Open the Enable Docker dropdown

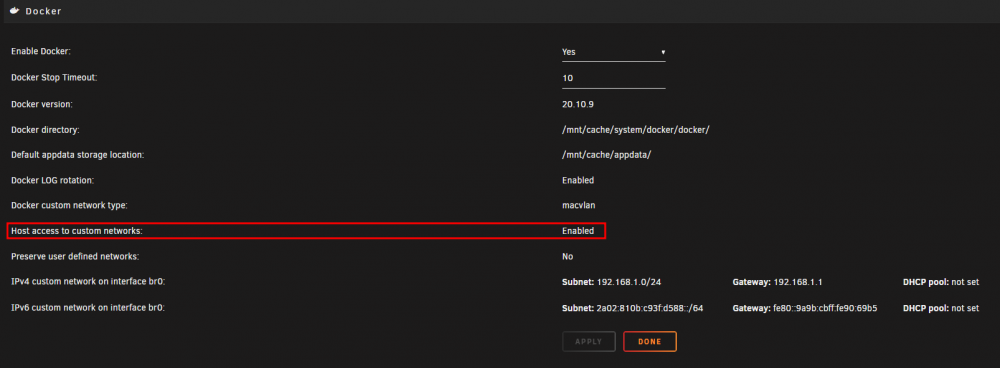coord(614,52)
